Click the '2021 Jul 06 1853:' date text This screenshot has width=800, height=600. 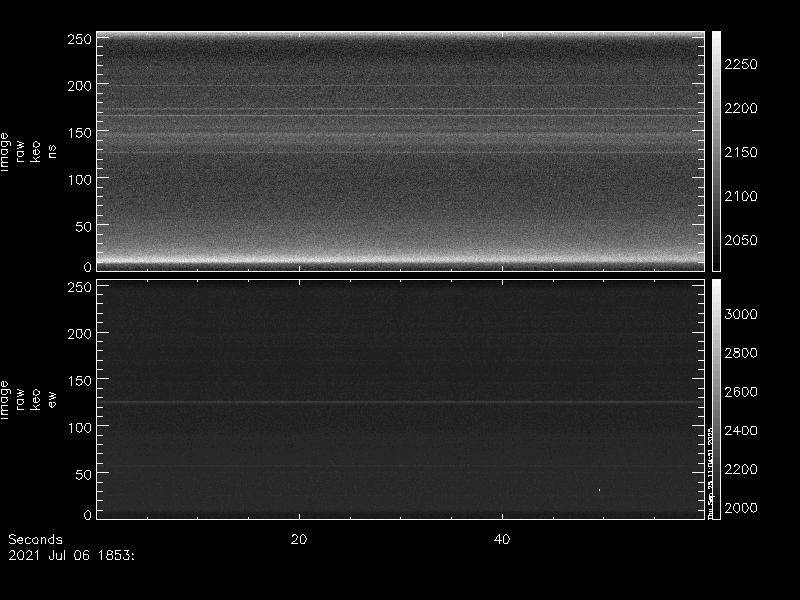71,553
